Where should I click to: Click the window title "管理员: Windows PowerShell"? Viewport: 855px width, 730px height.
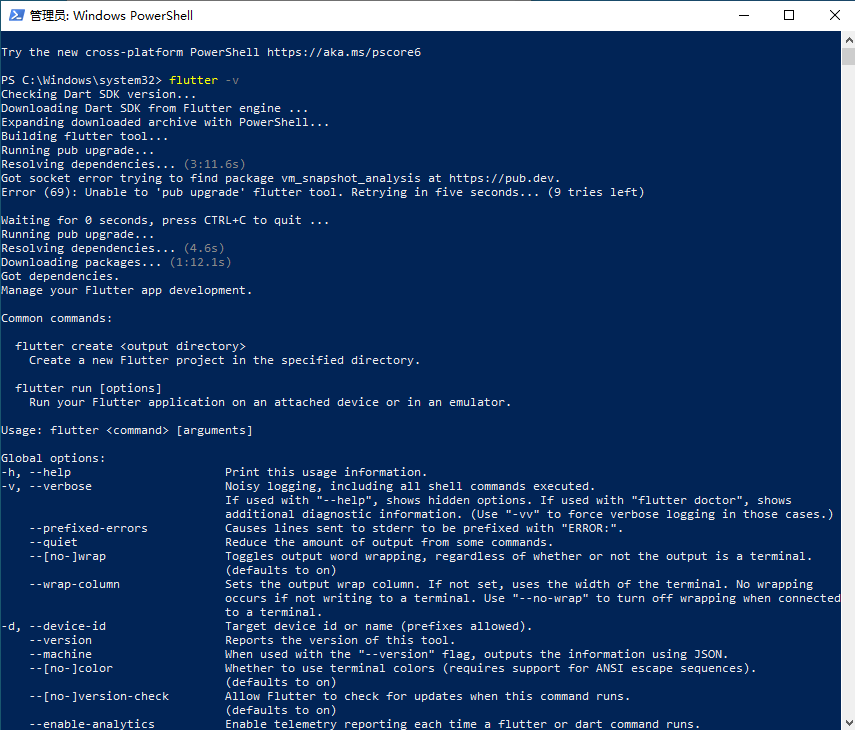(111, 15)
